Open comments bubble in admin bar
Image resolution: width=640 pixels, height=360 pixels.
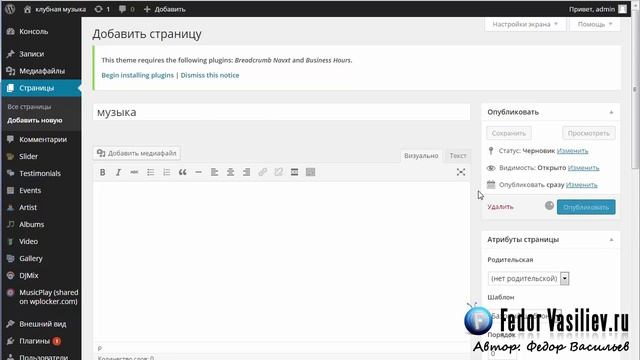pos(126,9)
